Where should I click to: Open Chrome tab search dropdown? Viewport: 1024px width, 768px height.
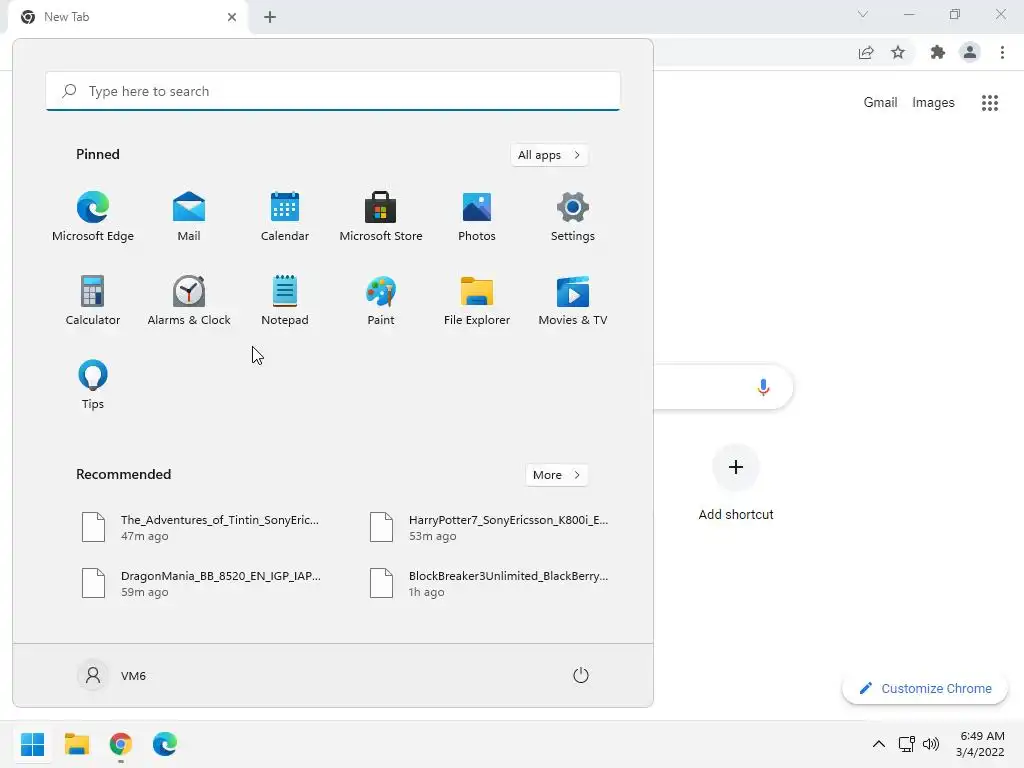[x=863, y=14]
